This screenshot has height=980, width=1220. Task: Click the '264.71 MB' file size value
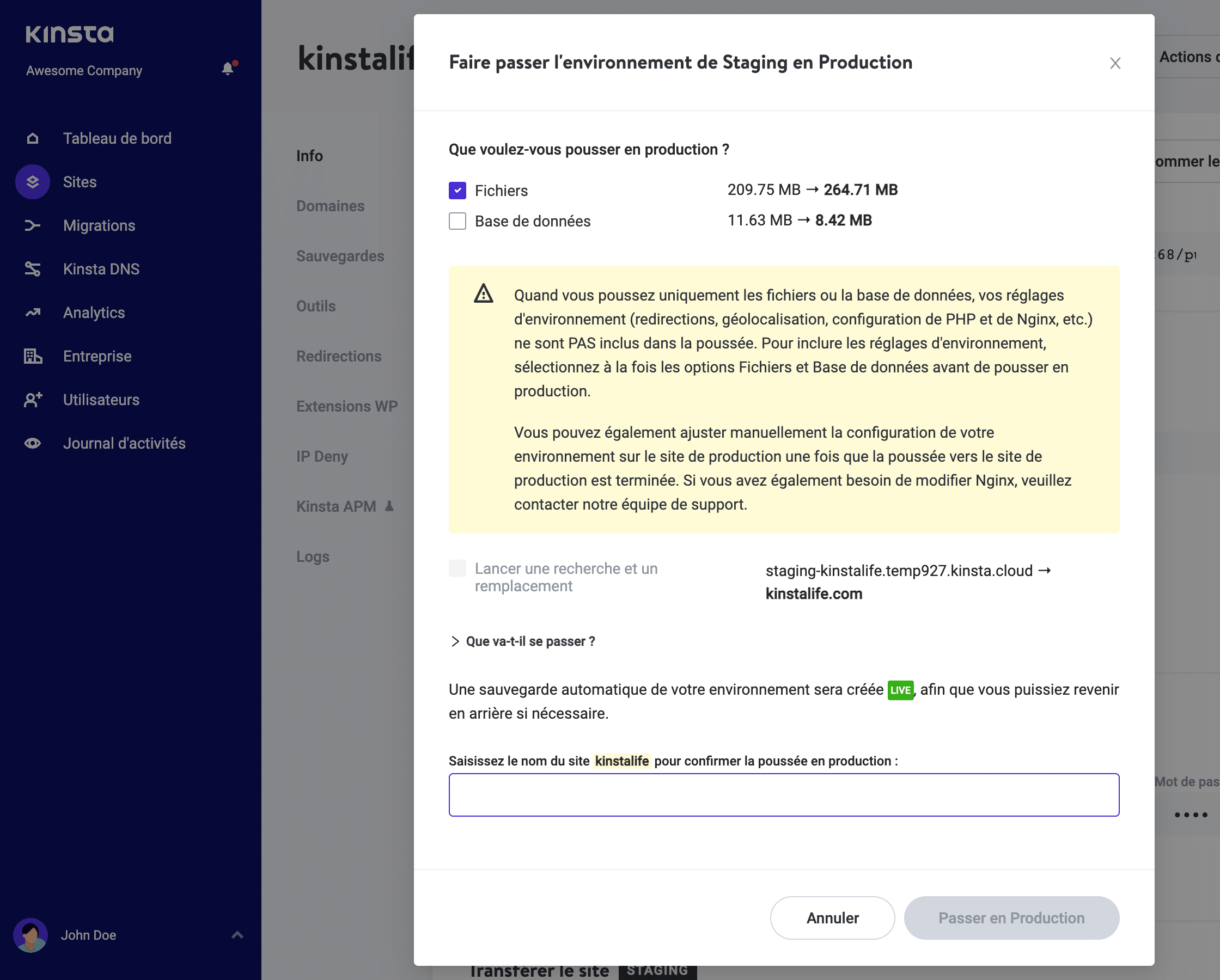click(861, 189)
